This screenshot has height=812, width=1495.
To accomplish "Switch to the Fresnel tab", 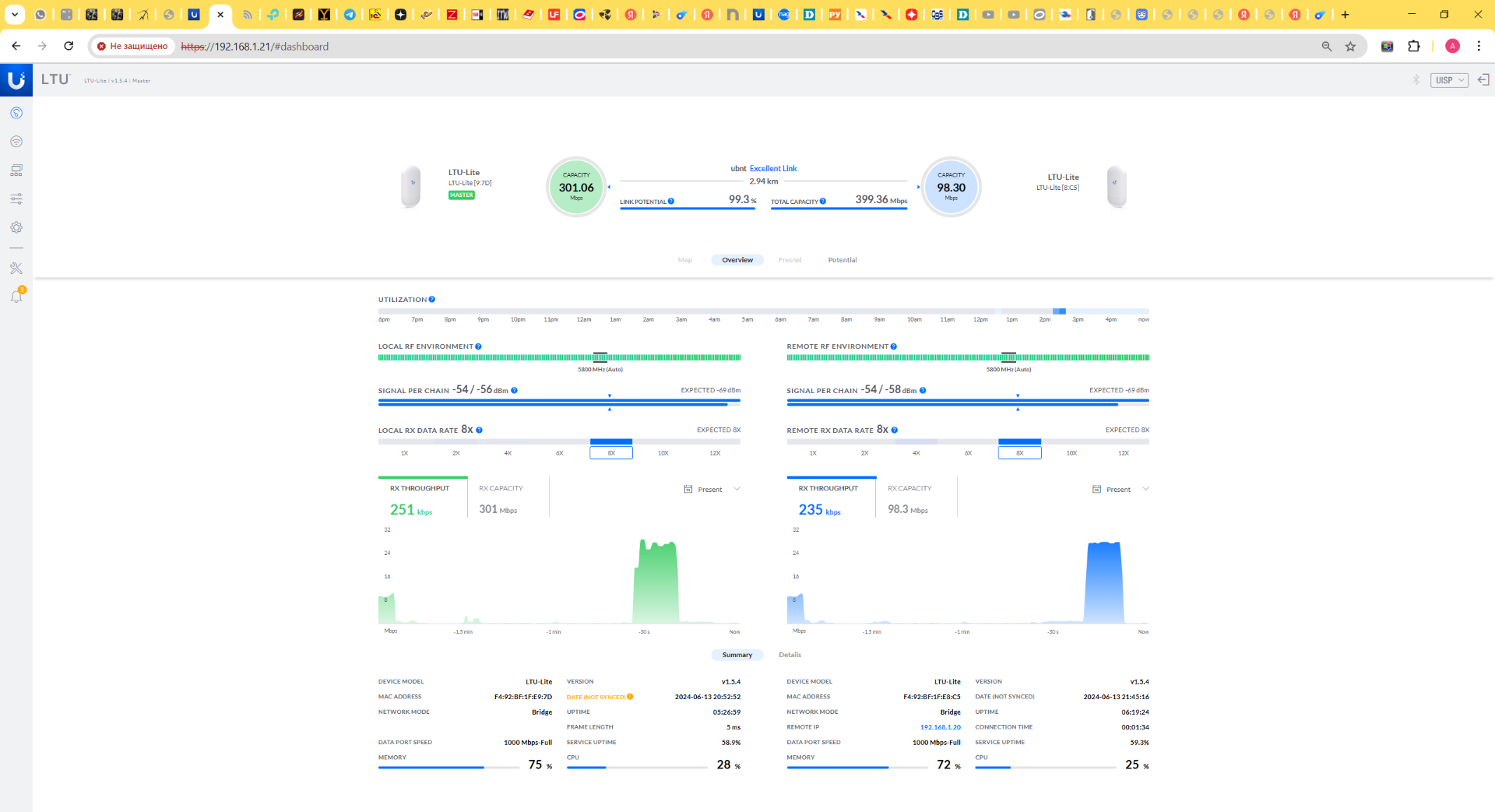I will click(x=790, y=260).
